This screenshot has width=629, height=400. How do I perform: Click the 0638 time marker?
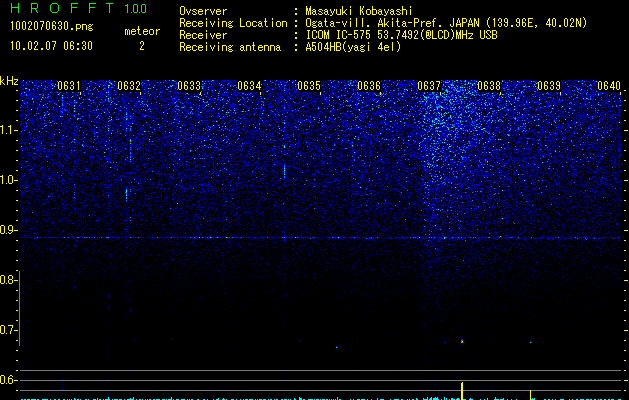[x=489, y=86]
